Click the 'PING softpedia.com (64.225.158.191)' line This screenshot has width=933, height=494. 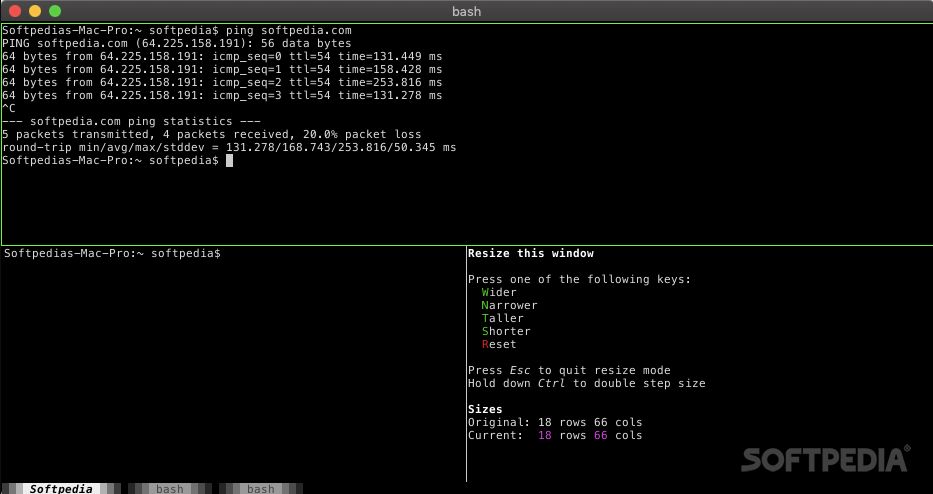point(177,43)
